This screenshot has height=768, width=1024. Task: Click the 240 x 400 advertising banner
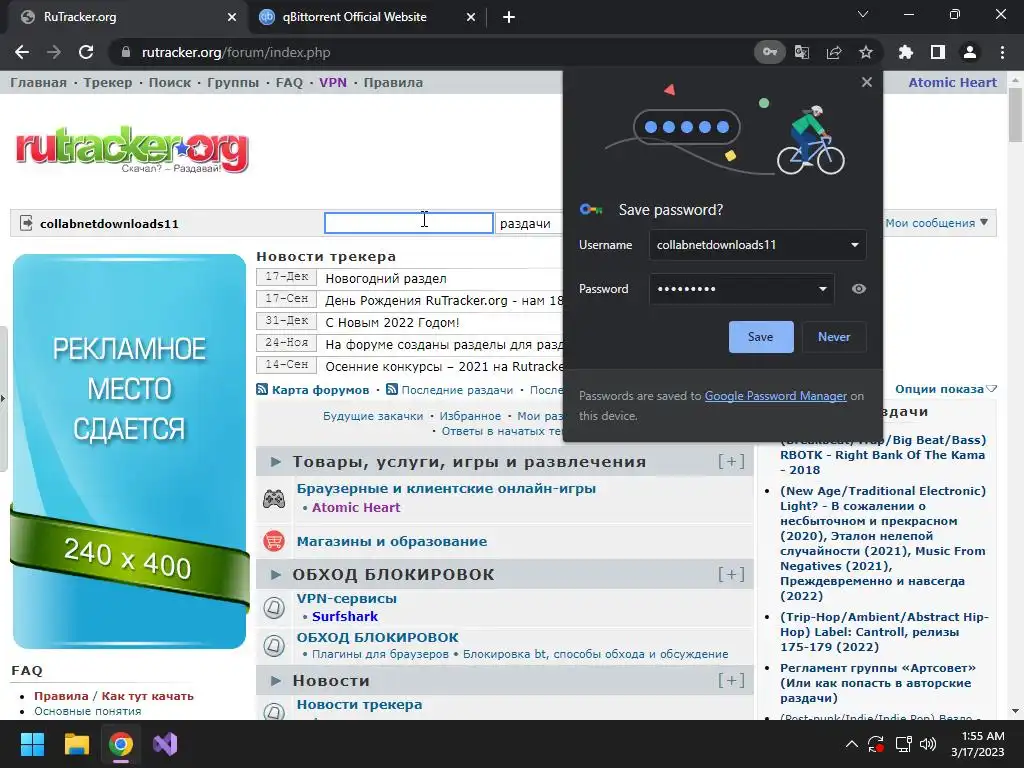tap(129, 451)
